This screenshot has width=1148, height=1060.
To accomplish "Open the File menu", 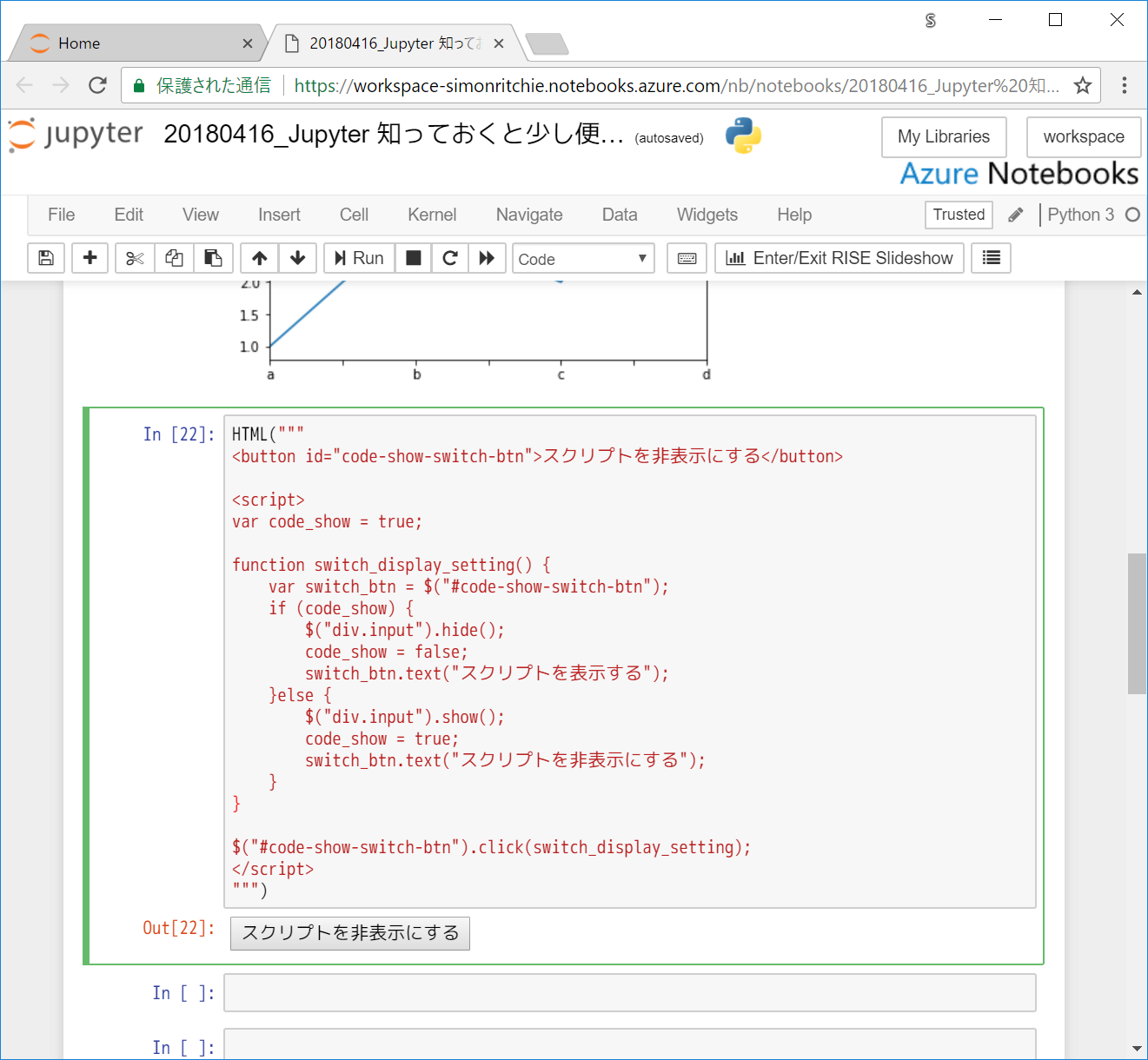I will coord(61,215).
